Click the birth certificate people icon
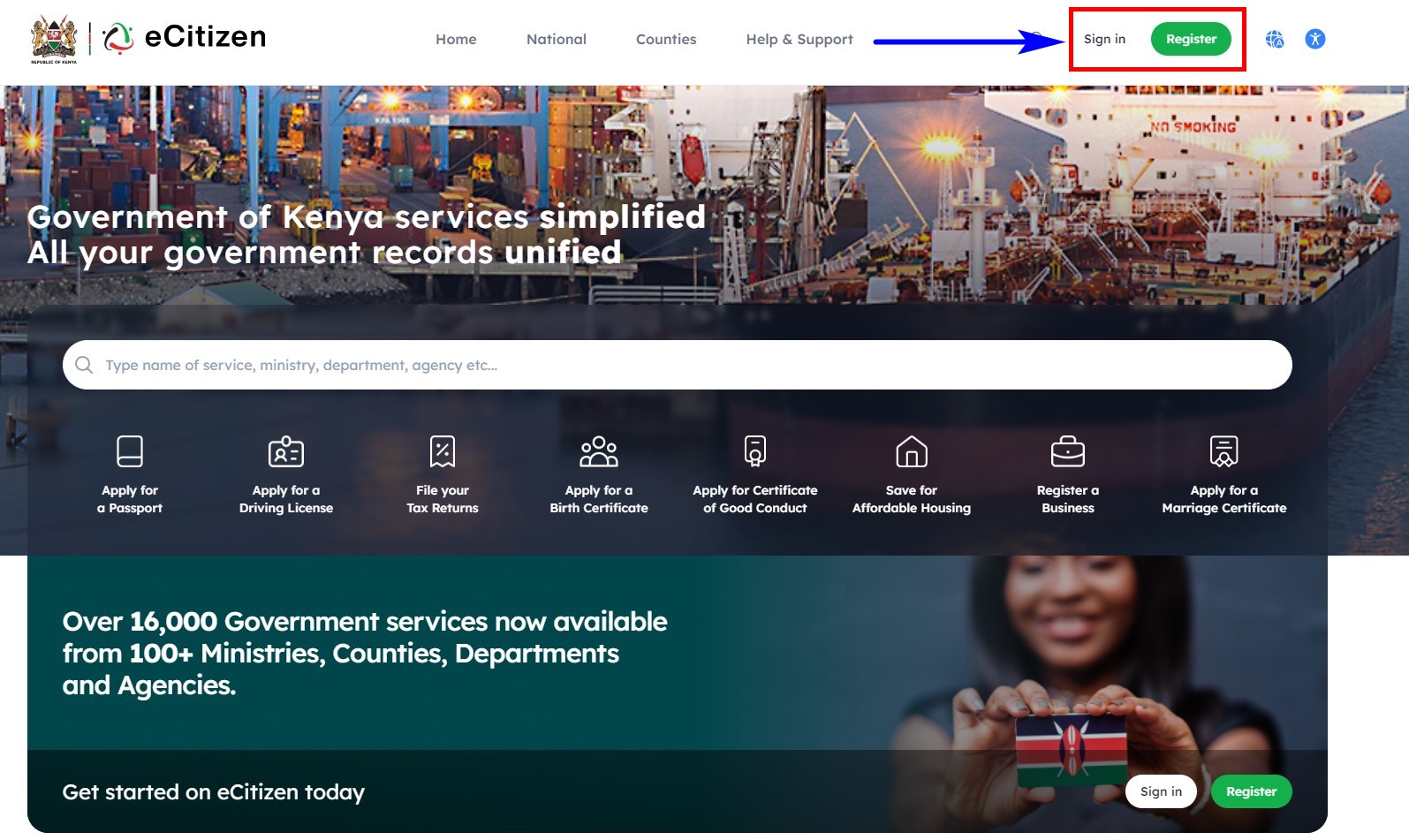 [599, 451]
